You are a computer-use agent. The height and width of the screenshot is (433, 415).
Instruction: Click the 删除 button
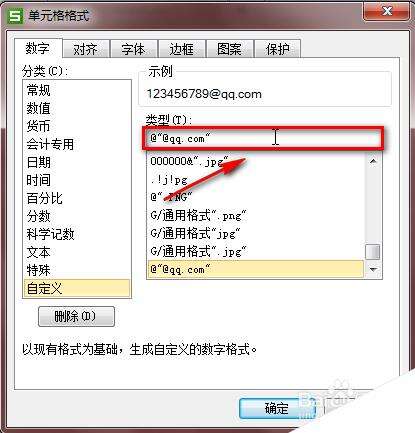76,316
